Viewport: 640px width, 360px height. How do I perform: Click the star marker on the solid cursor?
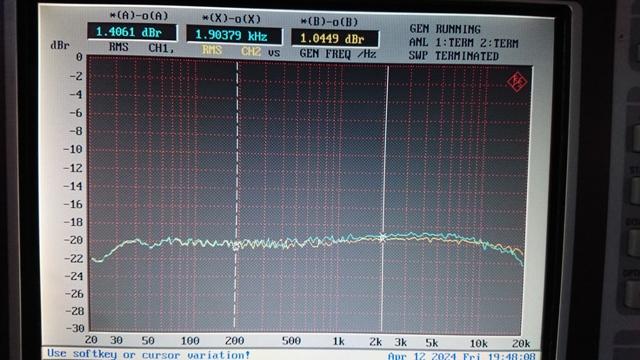coord(382,238)
